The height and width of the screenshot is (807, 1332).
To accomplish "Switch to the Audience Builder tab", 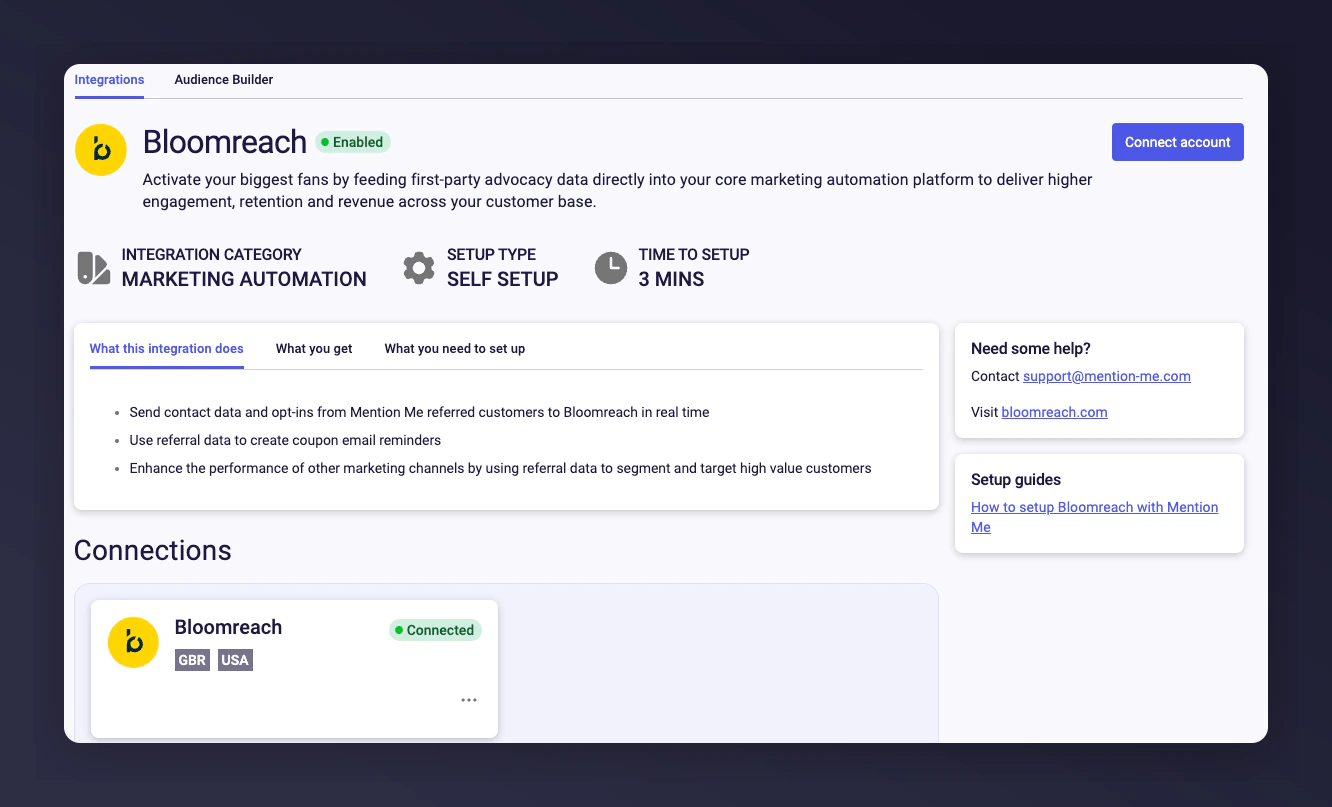I will point(224,80).
